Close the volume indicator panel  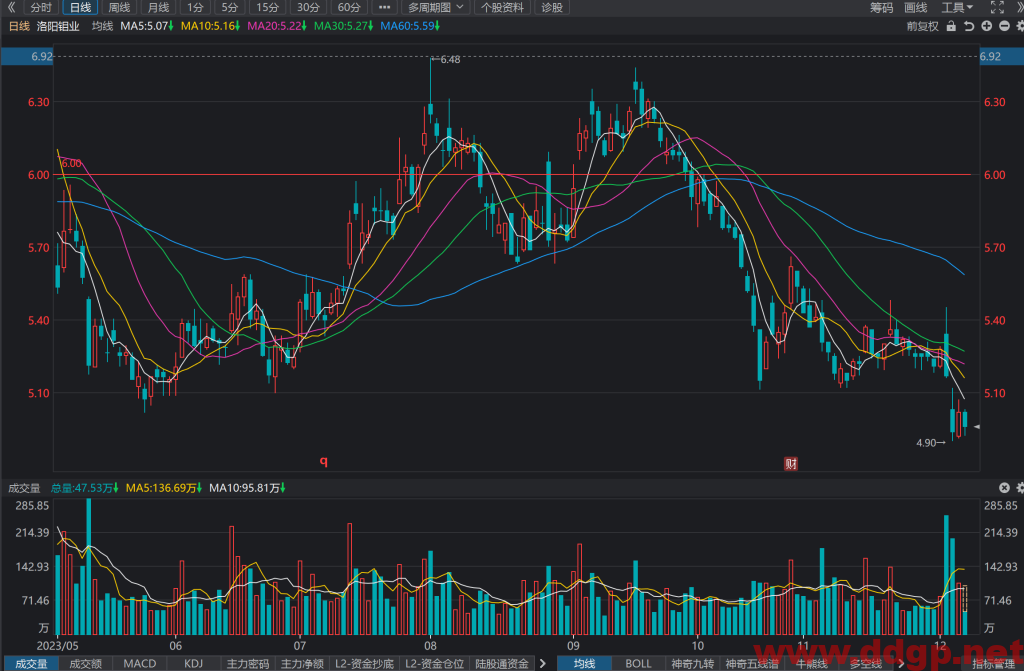pos(1004,487)
